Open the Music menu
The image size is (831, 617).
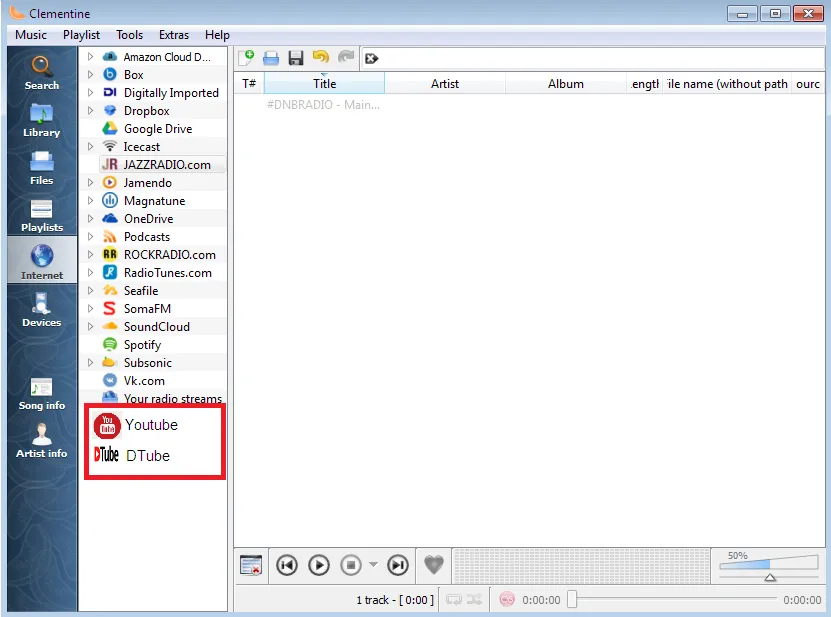tap(31, 35)
